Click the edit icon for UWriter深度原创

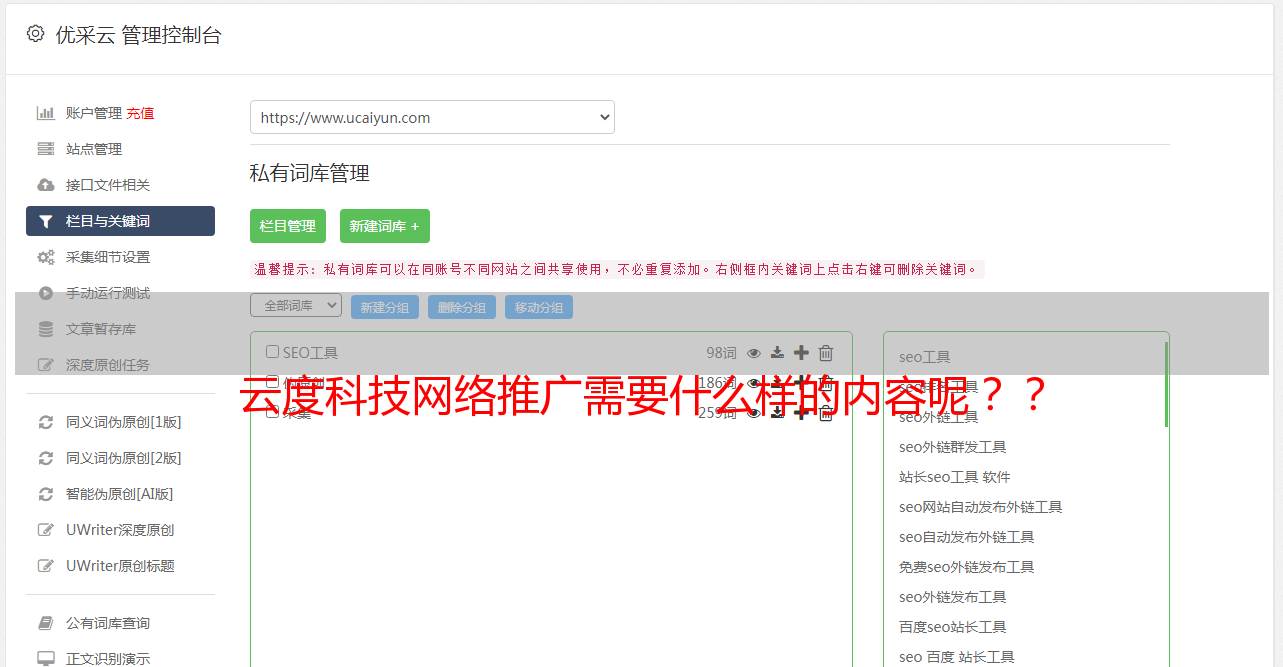(x=45, y=530)
